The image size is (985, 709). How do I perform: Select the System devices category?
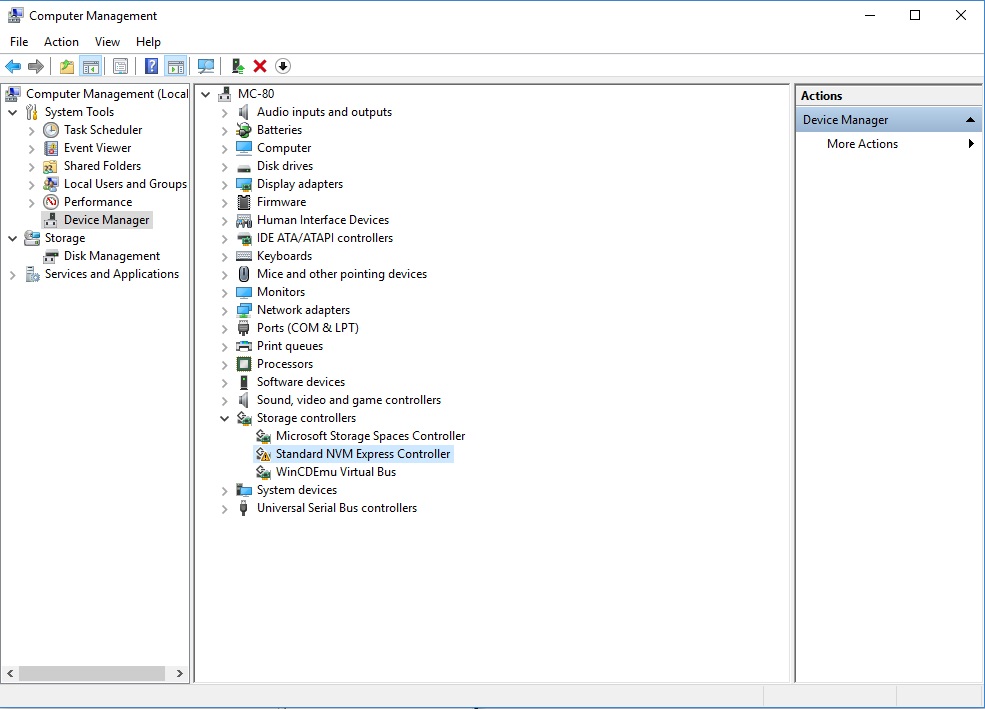(297, 490)
